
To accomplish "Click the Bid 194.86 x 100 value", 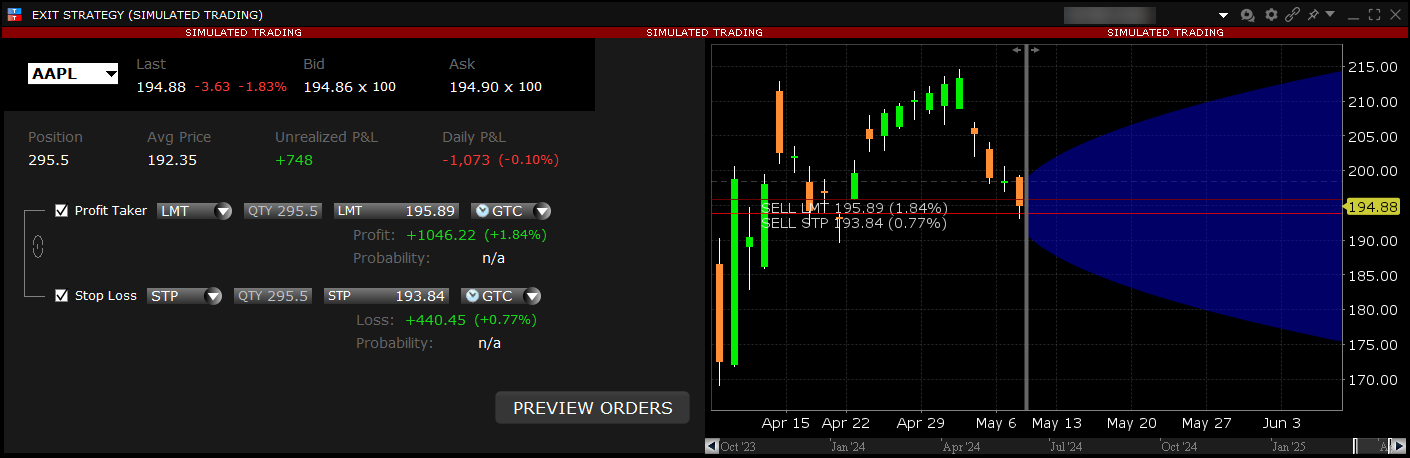I will [x=349, y=87].
